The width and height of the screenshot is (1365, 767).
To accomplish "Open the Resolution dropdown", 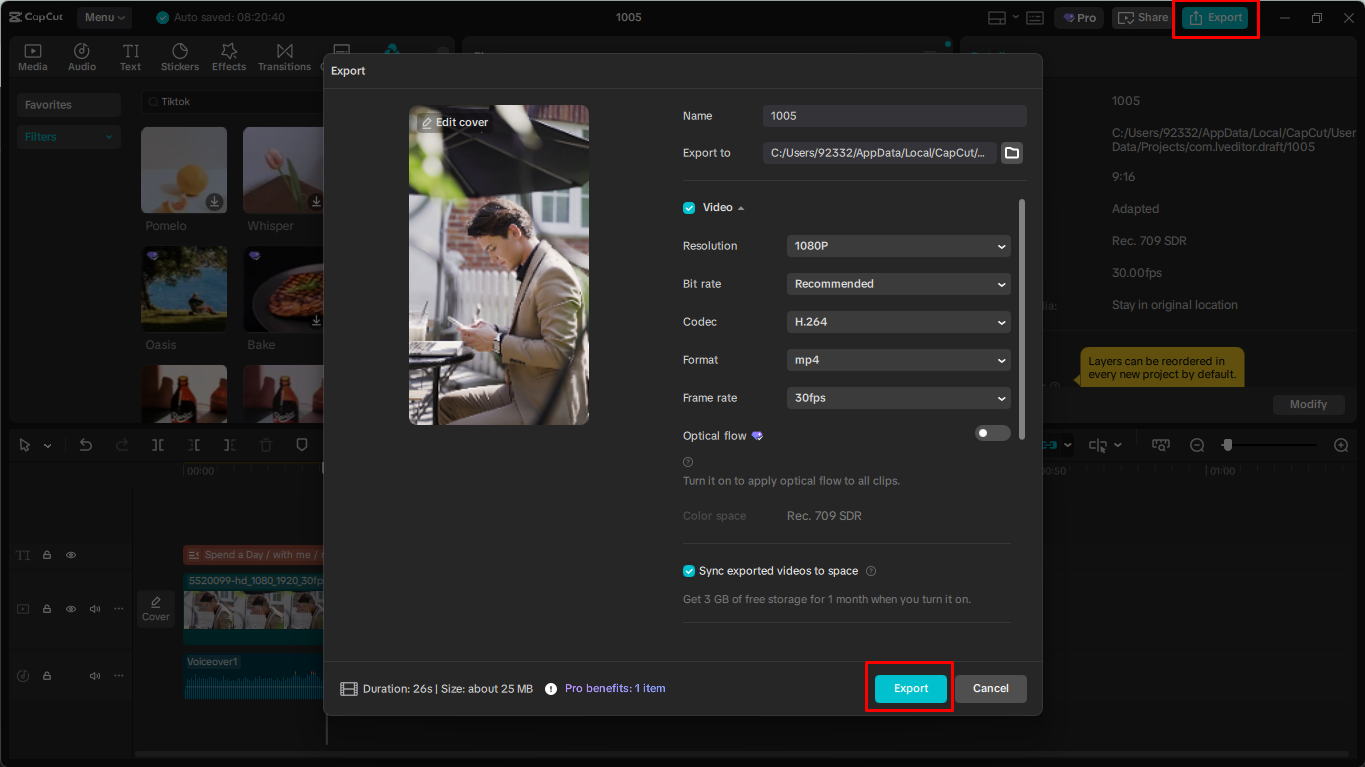I will [897, 245].
